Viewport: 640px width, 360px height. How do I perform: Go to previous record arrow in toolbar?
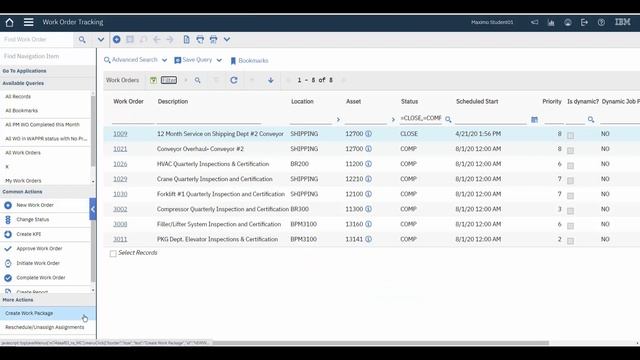point(156,40)
